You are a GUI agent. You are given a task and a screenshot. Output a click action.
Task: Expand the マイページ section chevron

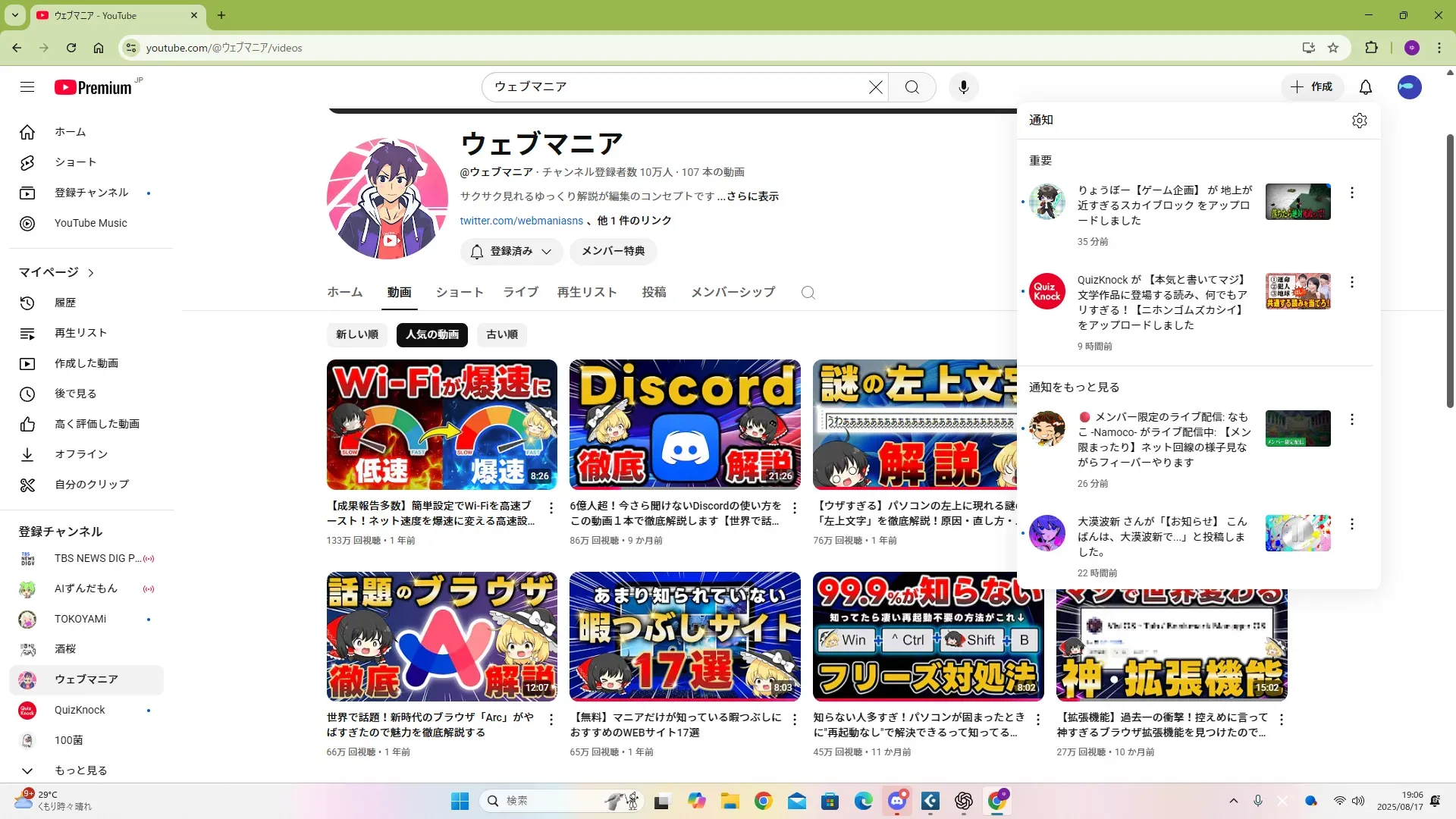[91, 272]
